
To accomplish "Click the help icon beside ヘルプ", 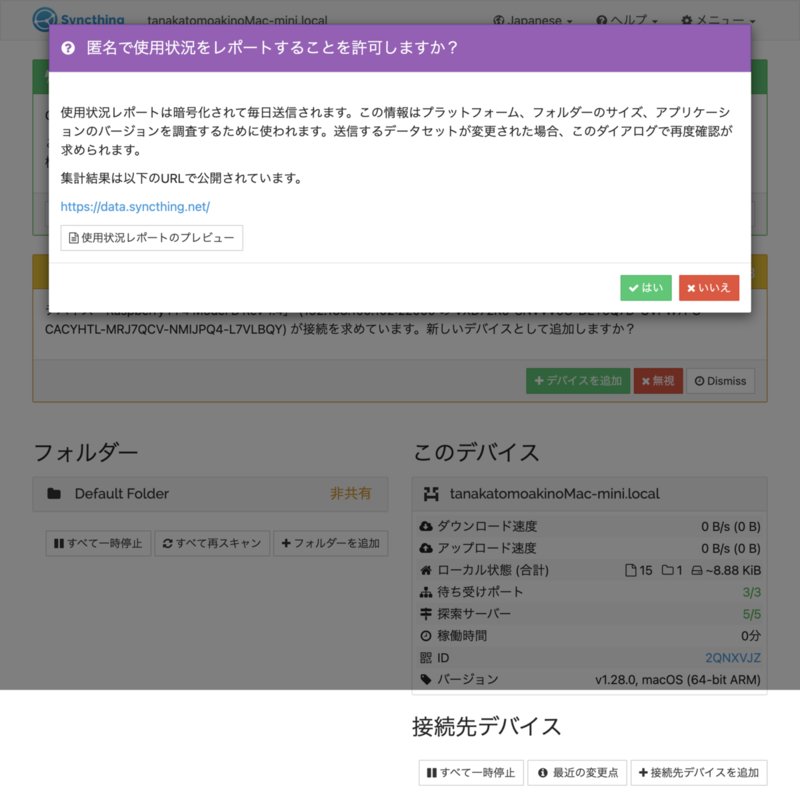I will click(602, 20).
